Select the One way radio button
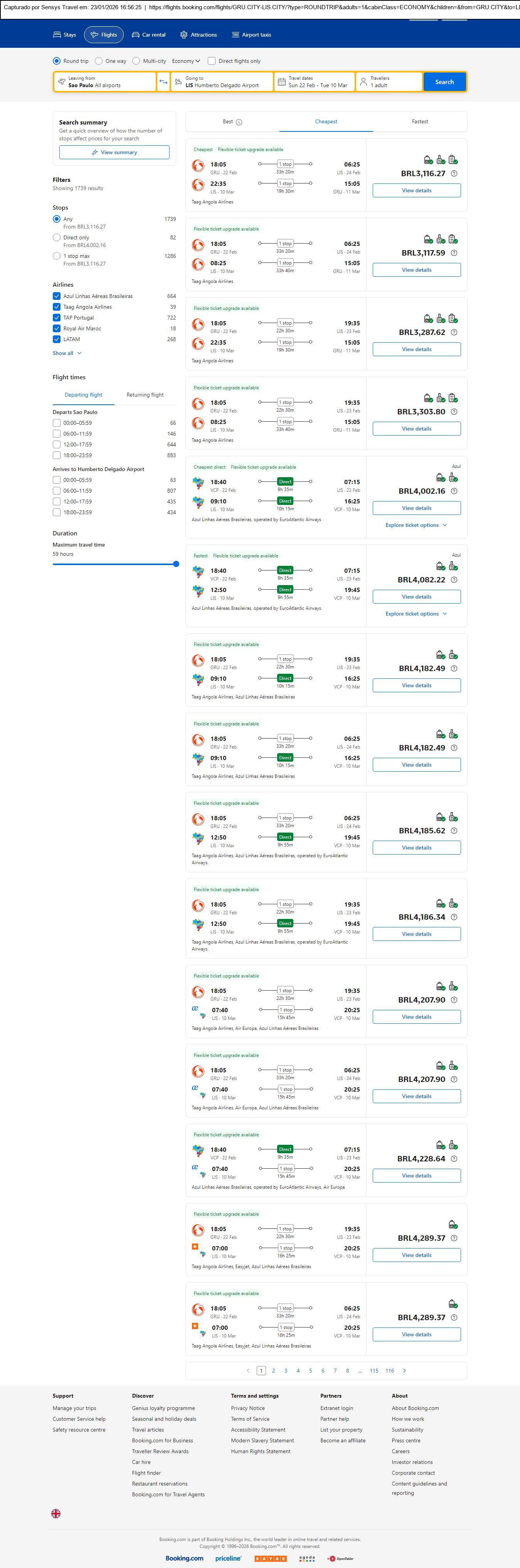Screen dimensions: 520x1568 coord(99,61)
